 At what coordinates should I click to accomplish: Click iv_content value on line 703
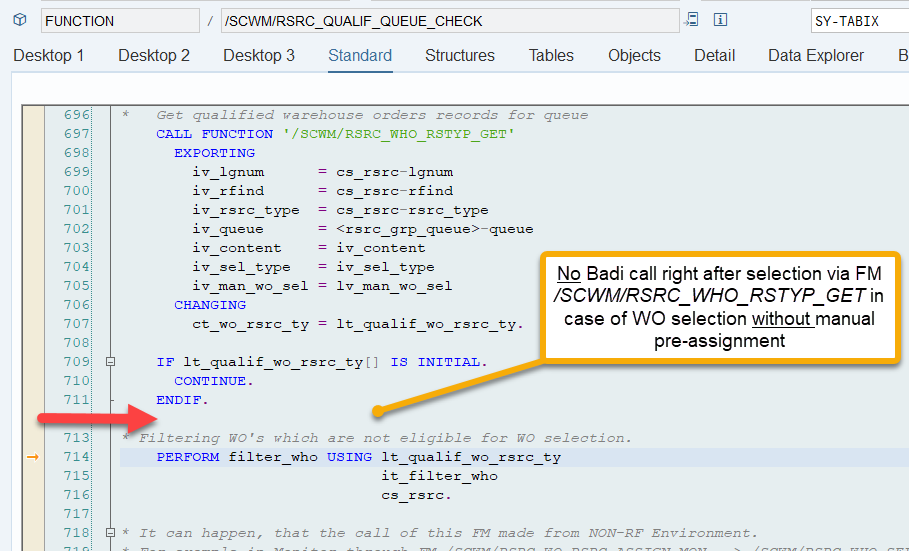[381, 248]
